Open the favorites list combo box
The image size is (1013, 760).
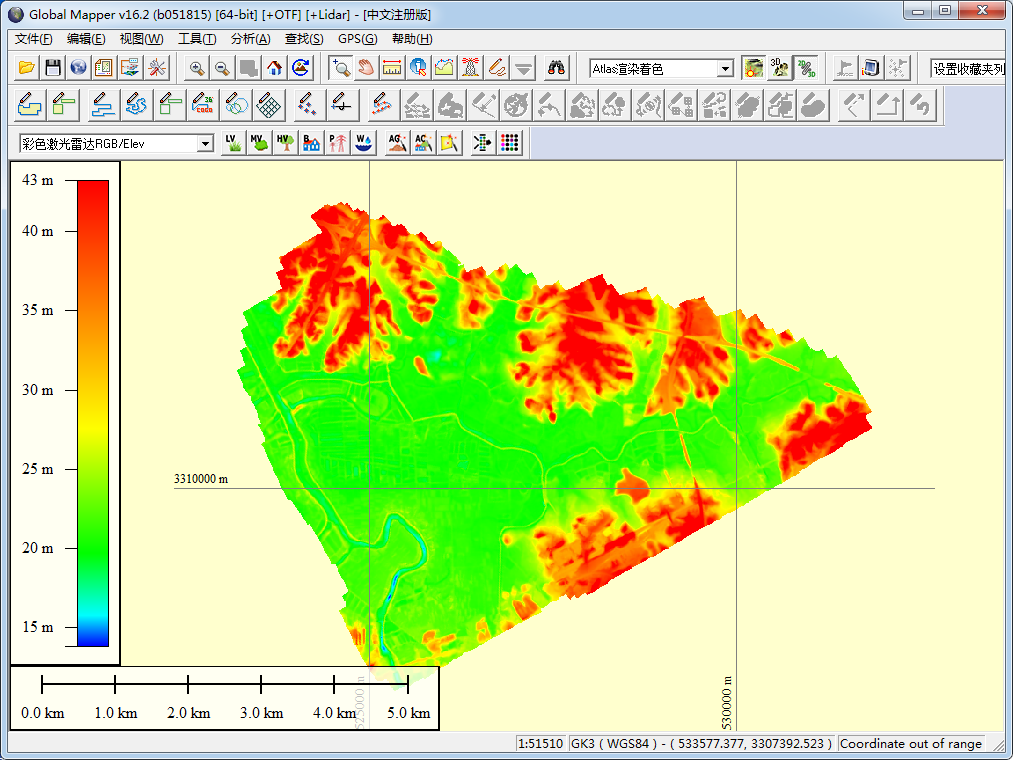click(968, 69)
